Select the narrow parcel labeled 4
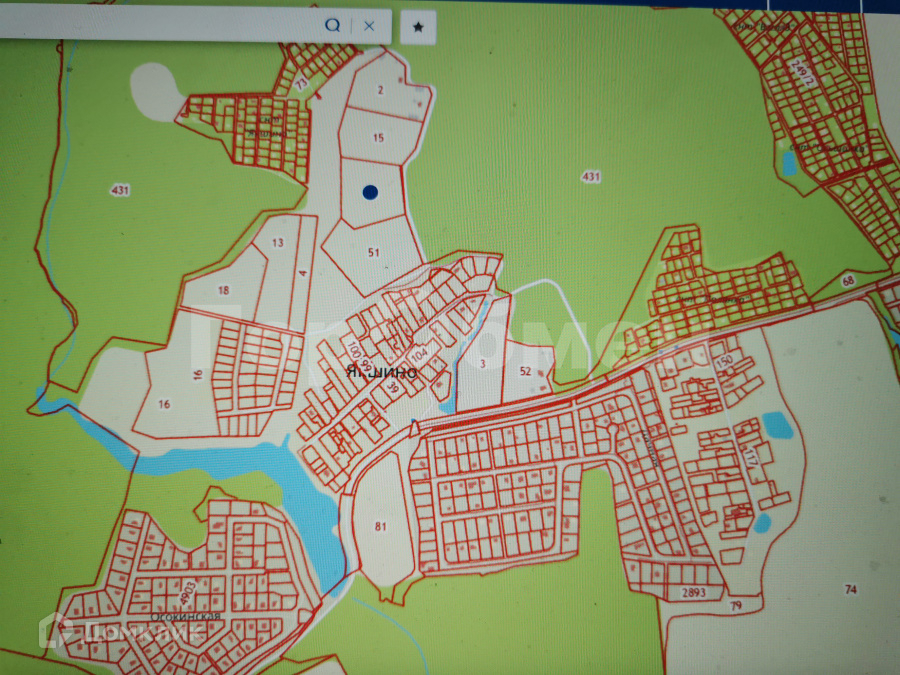The image size is (900, 675). coord(303,273)
